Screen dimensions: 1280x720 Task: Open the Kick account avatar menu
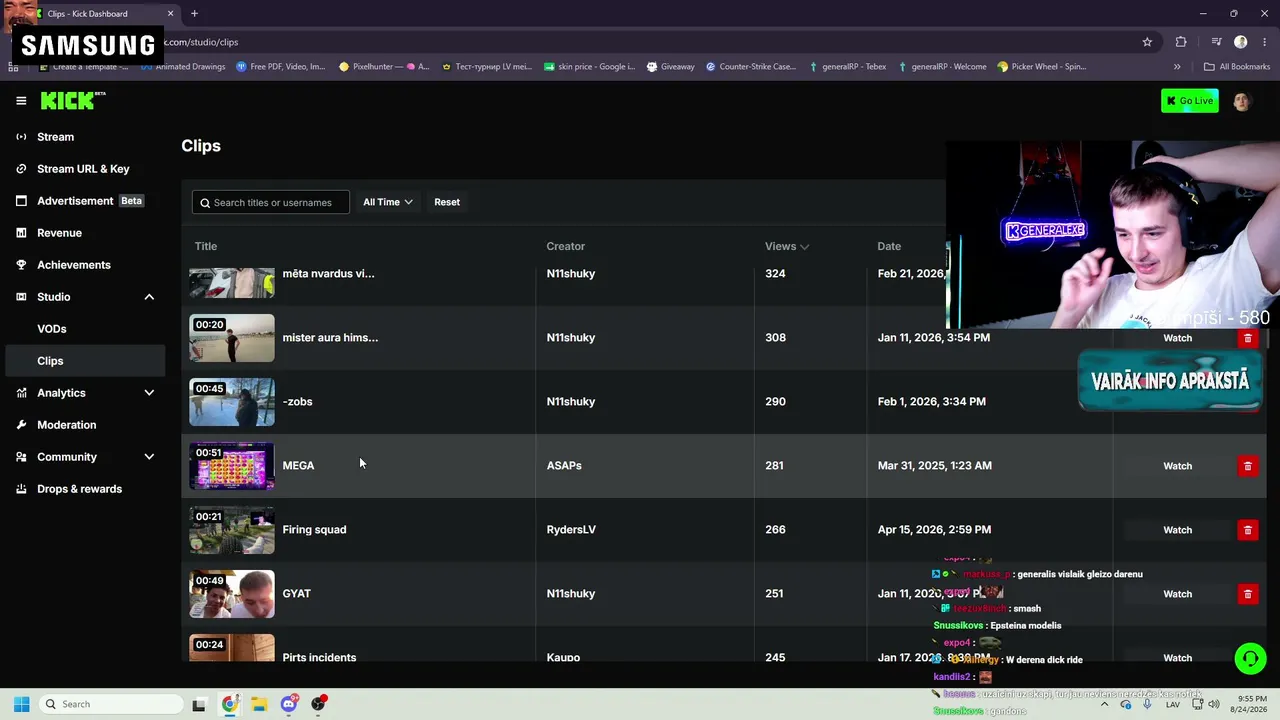click(x=1242, y=101)
